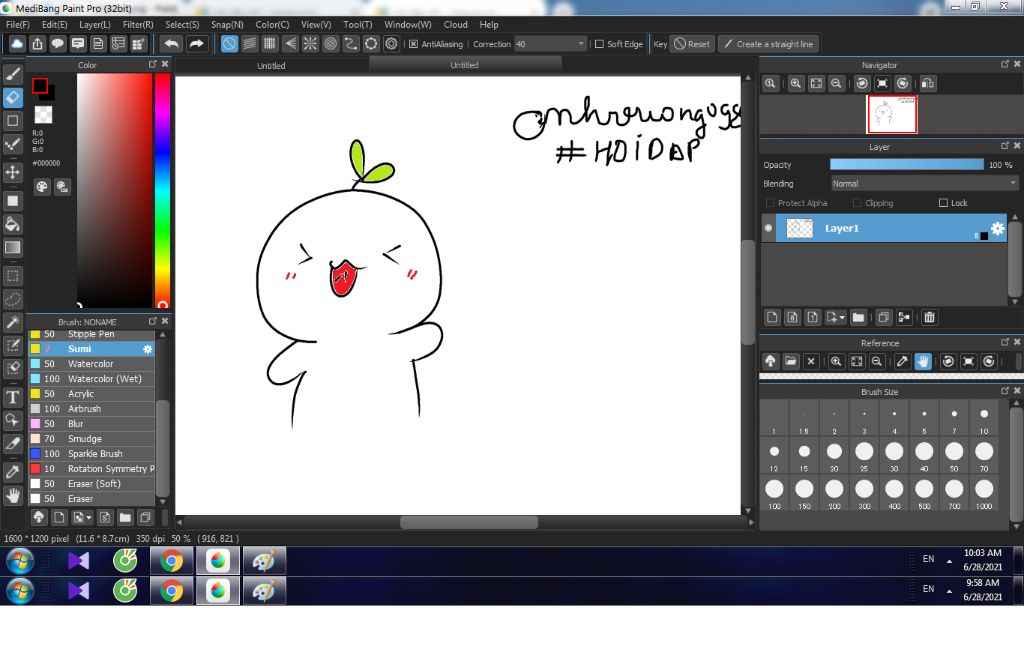
Task: Select the Airbrush brush
Action: [x=91, y=409]
